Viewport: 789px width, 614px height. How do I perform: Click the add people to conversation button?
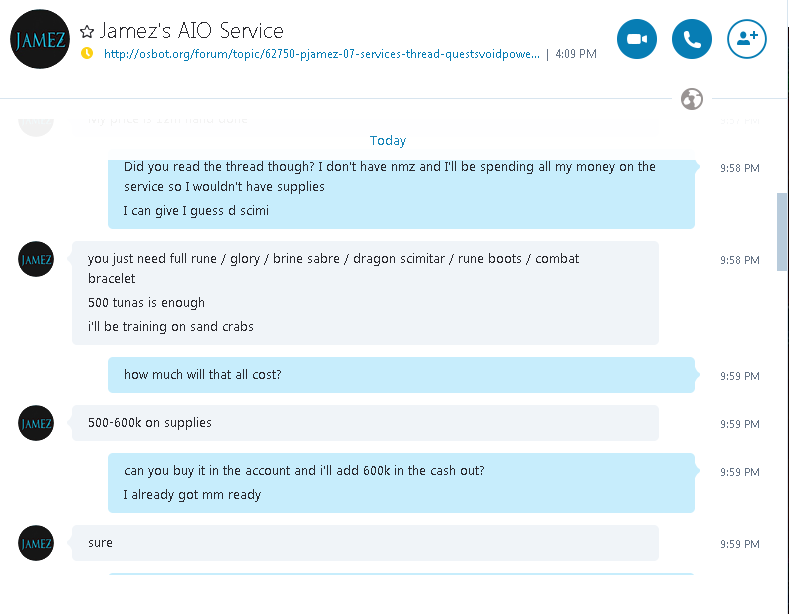pos(746,39)
